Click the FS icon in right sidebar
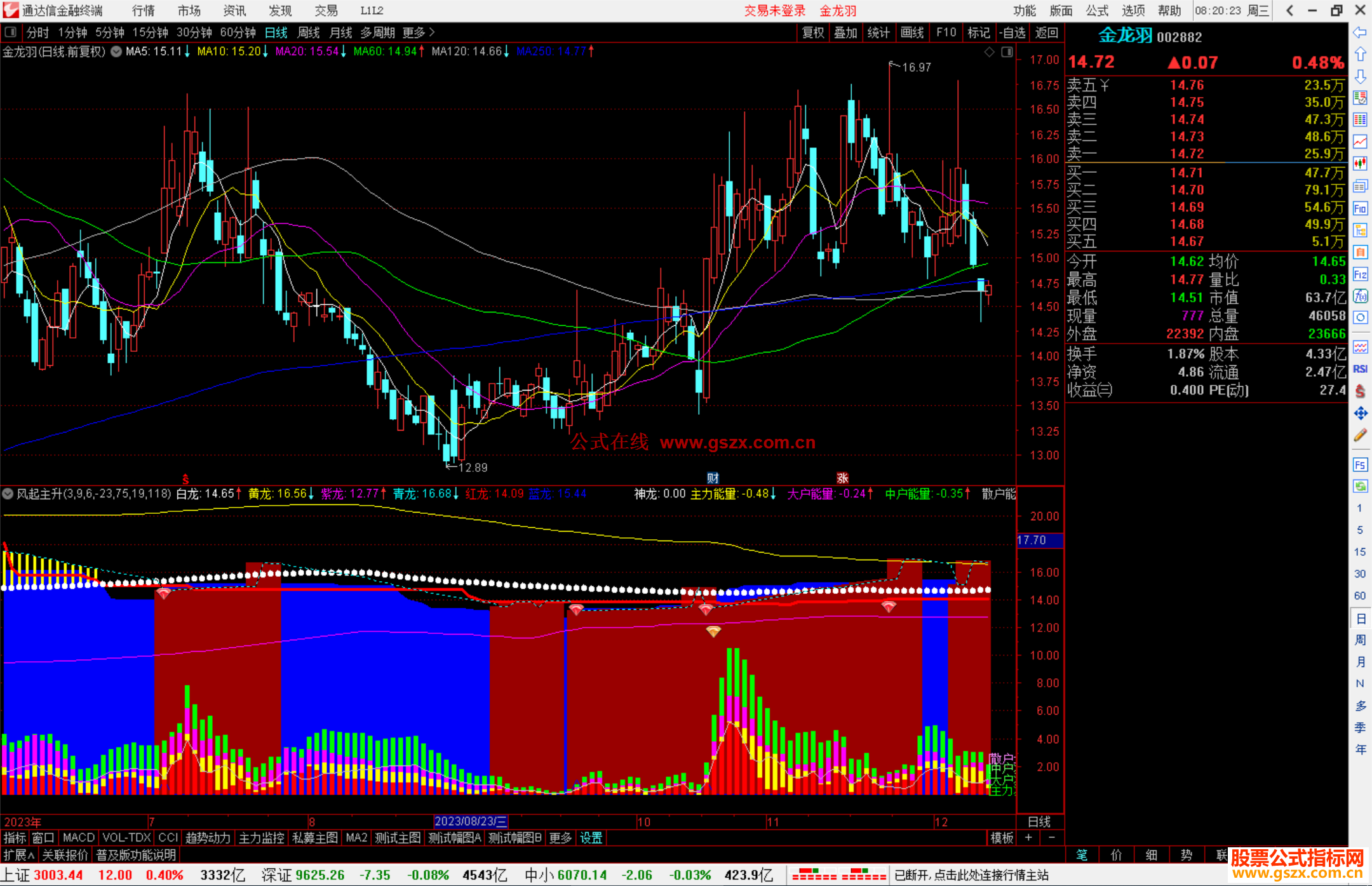The width and height of the screenshot is (1372, 886). coord(1360,465)
